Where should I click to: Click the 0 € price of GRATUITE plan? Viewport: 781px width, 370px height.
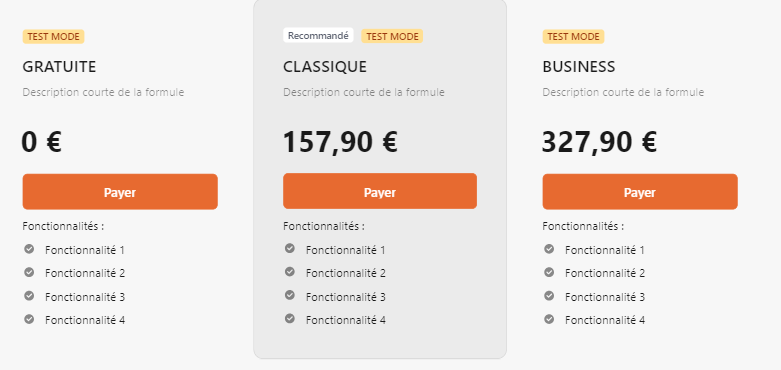tap(41, 142)
